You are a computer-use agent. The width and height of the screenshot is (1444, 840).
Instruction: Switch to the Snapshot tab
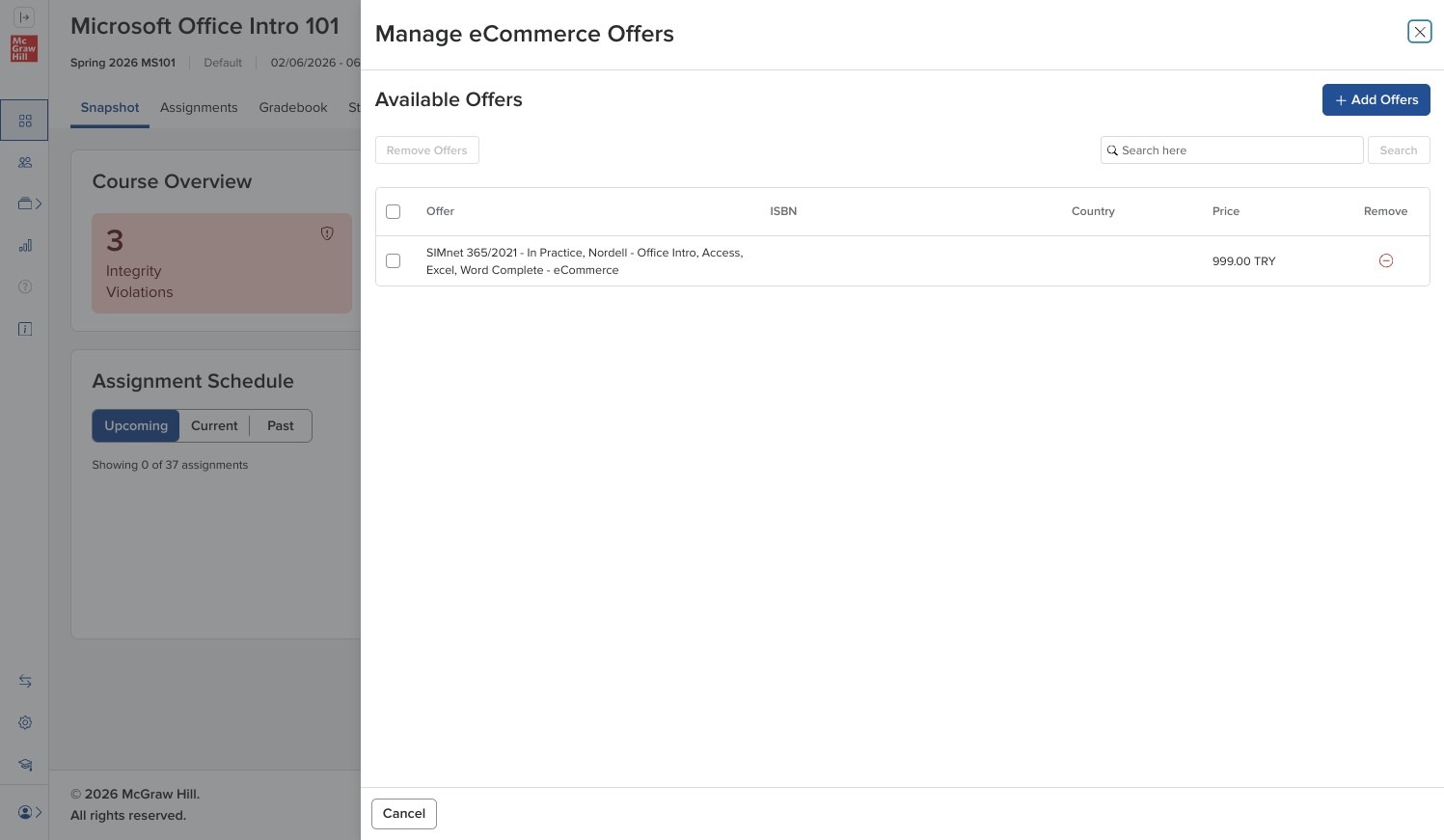pos(110,108)
